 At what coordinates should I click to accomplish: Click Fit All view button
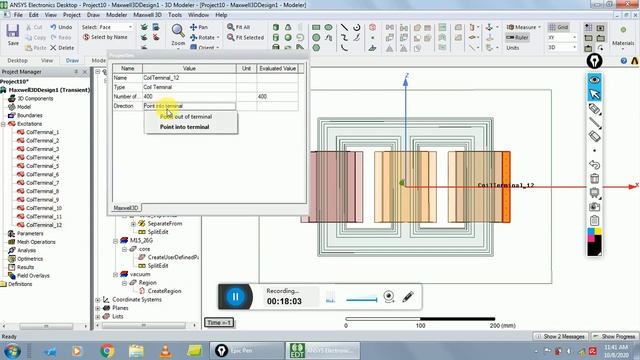(238, 27)
